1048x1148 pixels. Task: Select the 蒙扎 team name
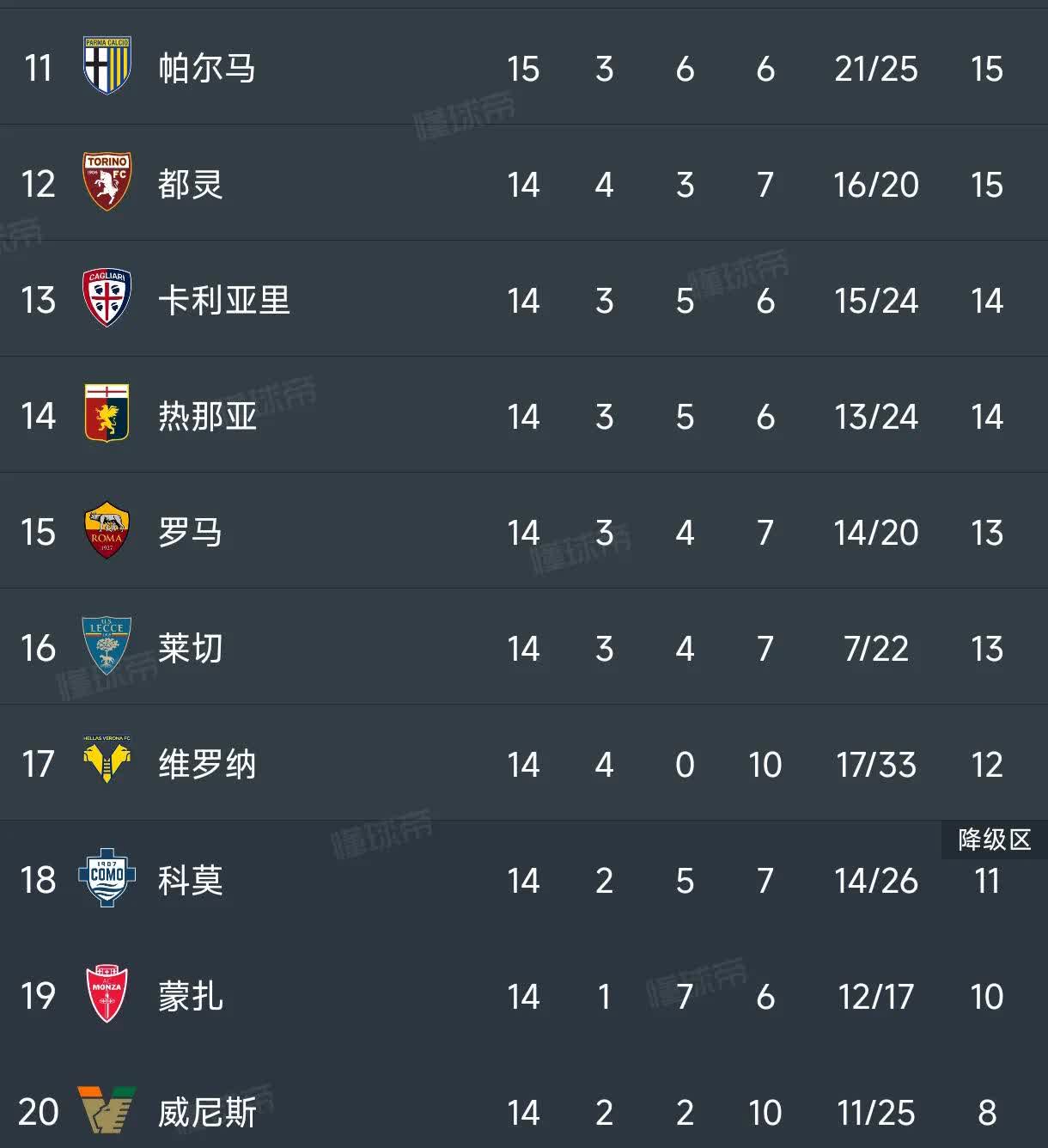point(191,997)
